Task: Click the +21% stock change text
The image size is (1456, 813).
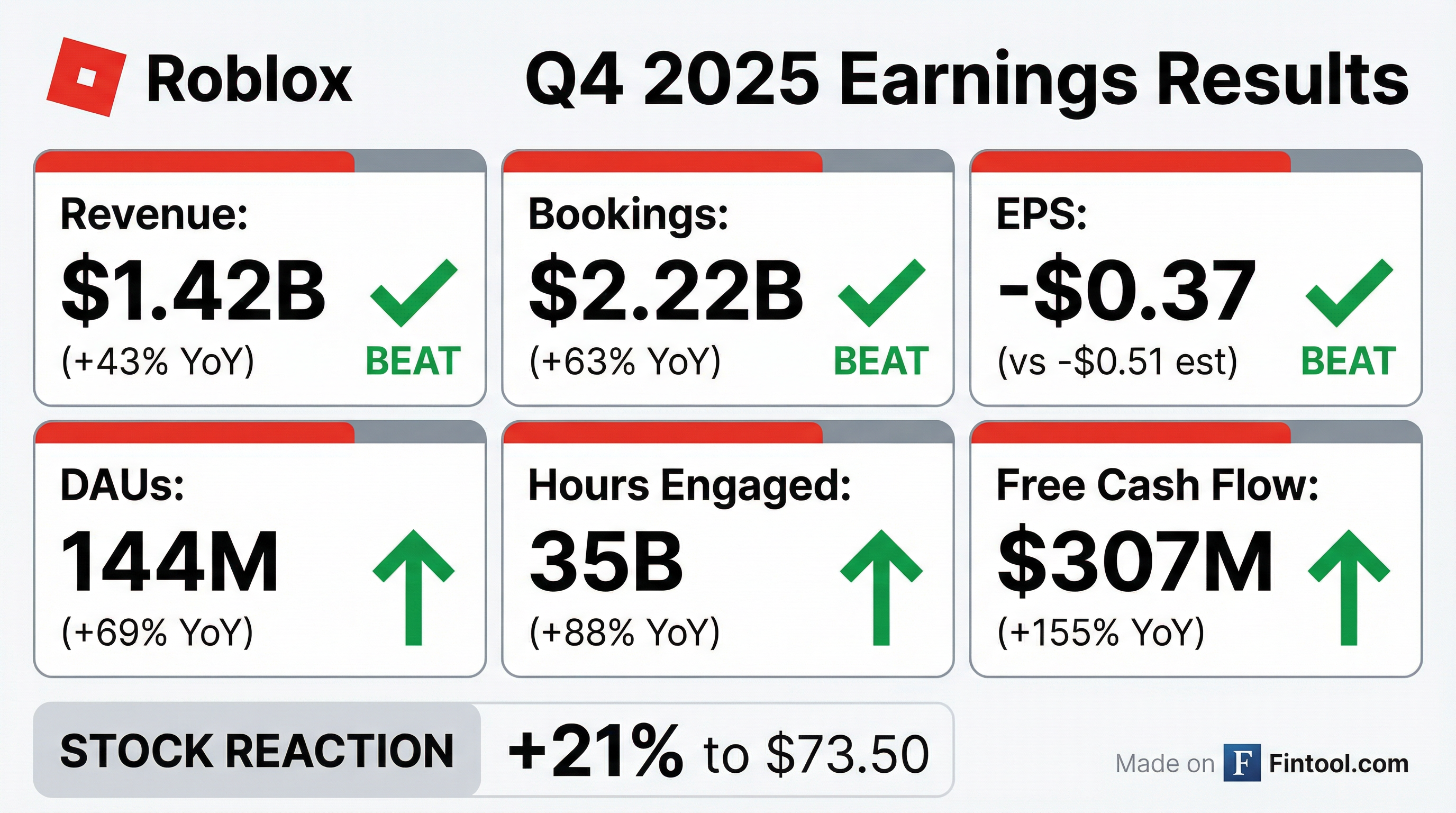Action: pos(595,753)
